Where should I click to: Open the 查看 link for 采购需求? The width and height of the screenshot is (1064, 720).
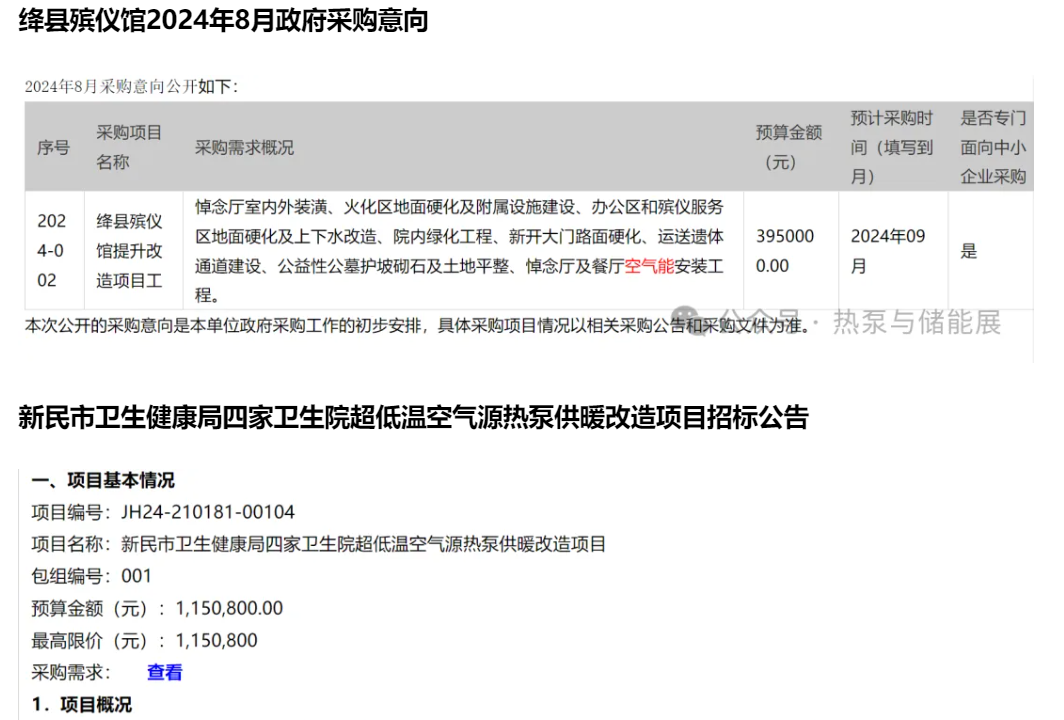pos(165,672)
